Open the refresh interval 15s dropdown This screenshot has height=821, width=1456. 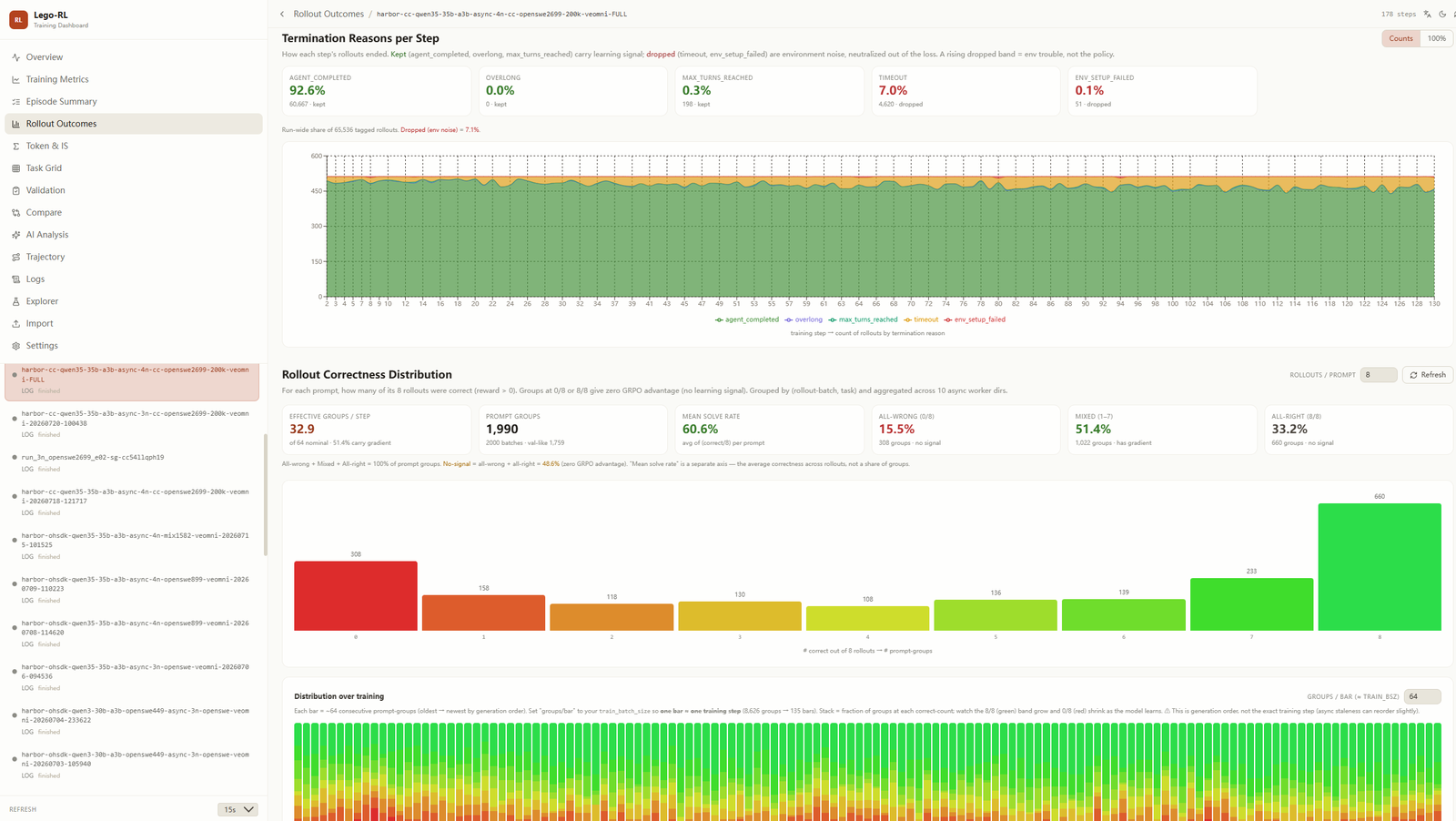coord(238,809)
